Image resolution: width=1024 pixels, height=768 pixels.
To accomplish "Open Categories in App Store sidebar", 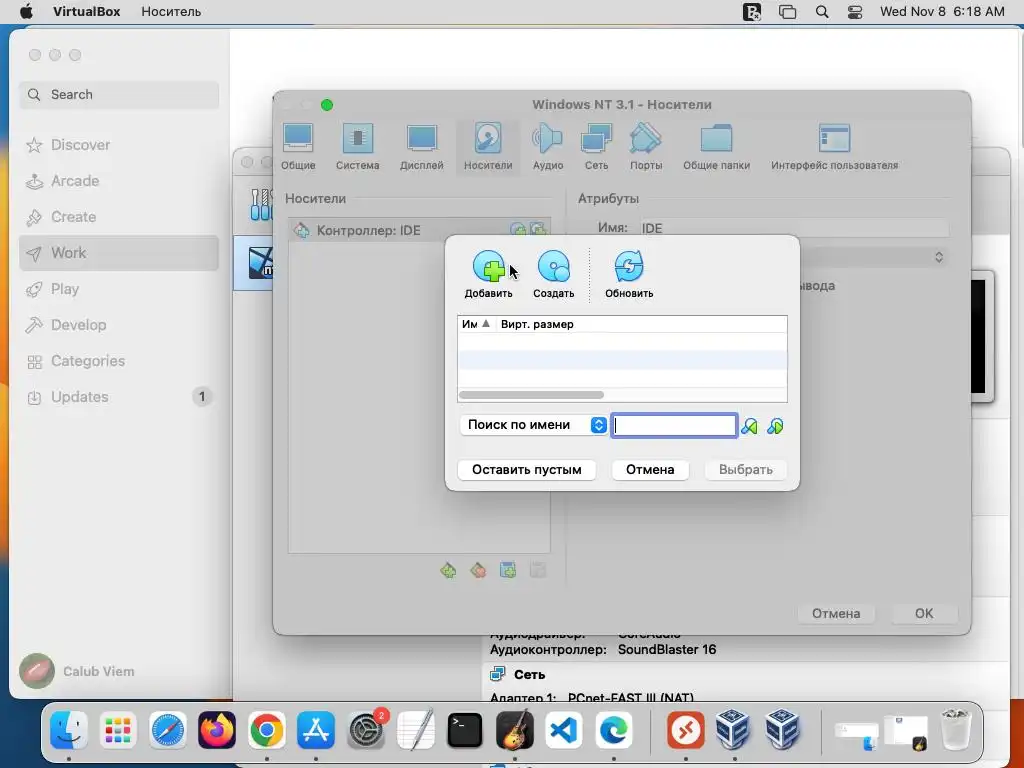I will (119, 361).
